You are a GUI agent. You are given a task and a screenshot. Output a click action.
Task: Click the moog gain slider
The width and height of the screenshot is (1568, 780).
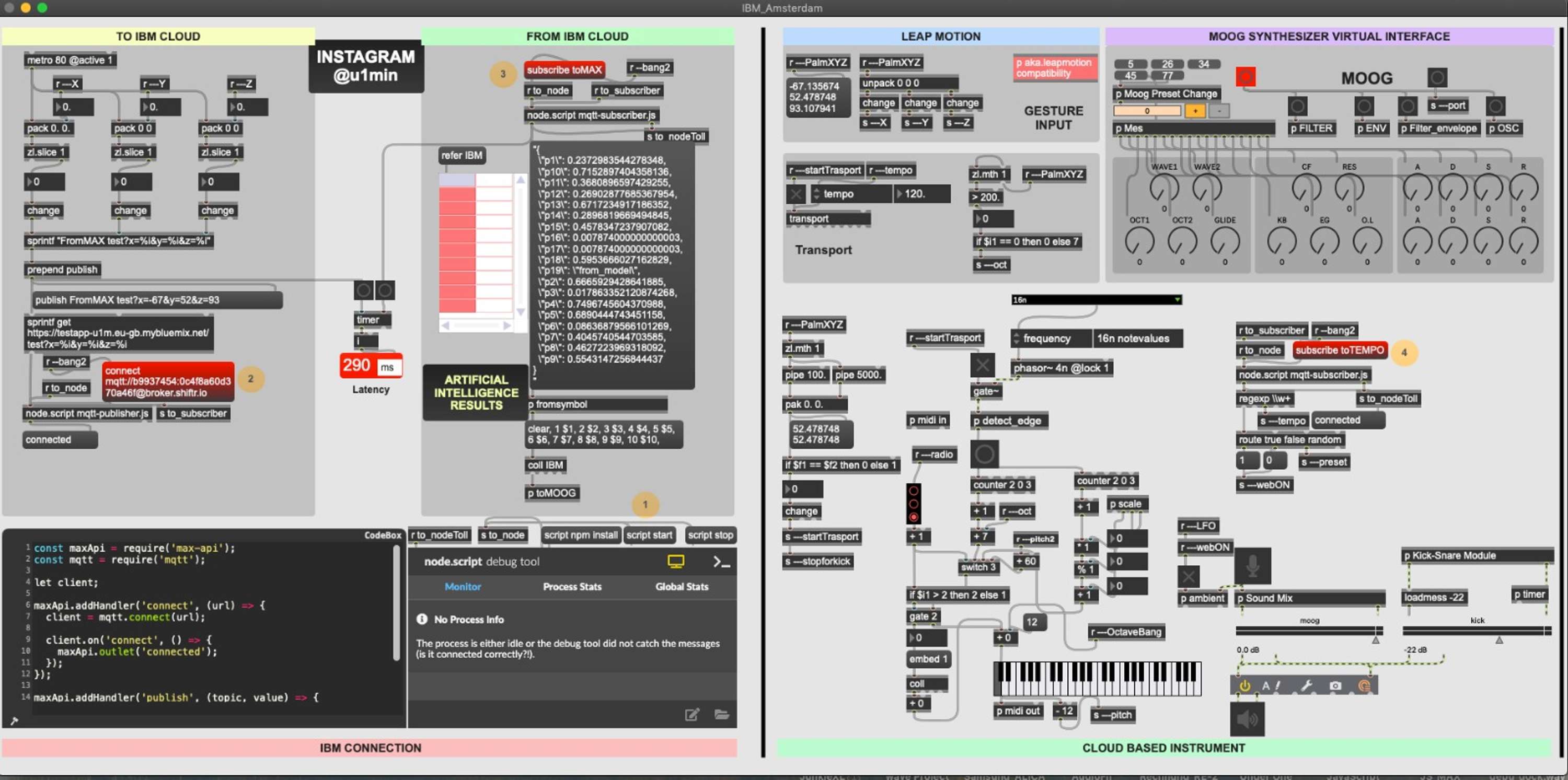coord(1309,632)
